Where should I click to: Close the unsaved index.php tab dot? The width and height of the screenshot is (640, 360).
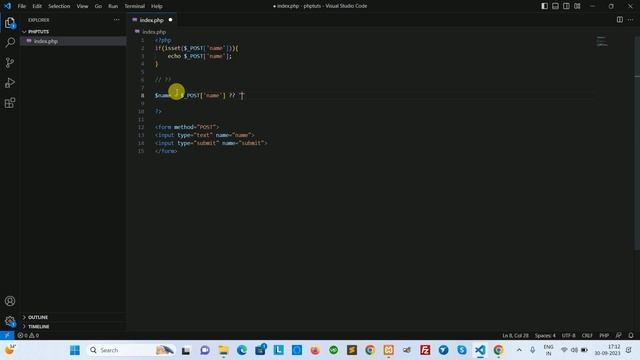(171, 20)
